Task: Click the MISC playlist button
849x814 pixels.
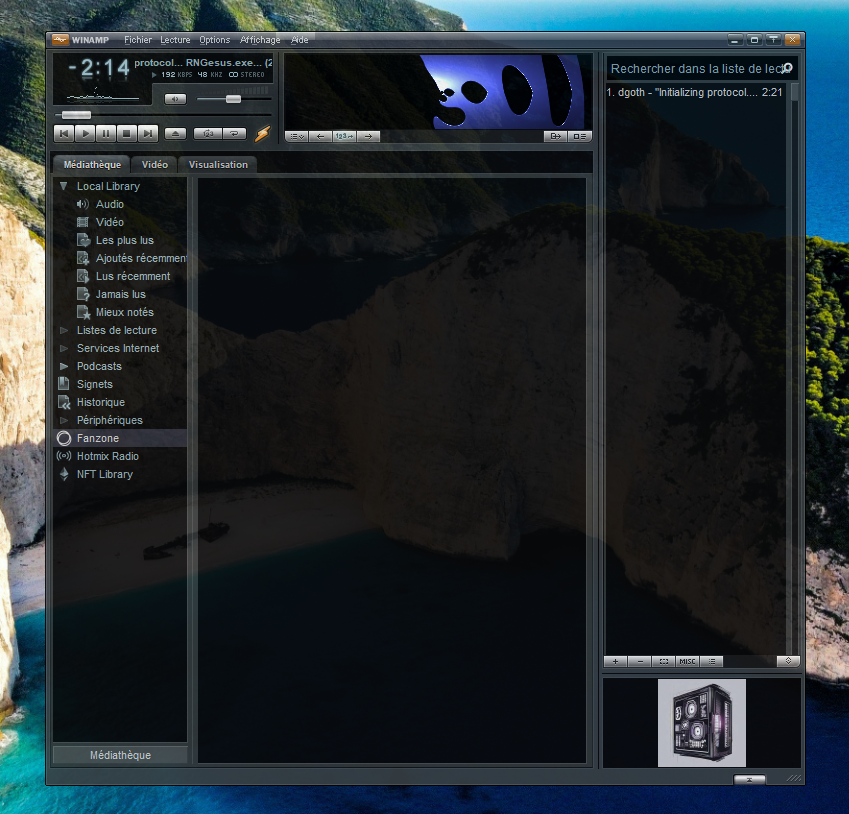Action: [688, 661]
